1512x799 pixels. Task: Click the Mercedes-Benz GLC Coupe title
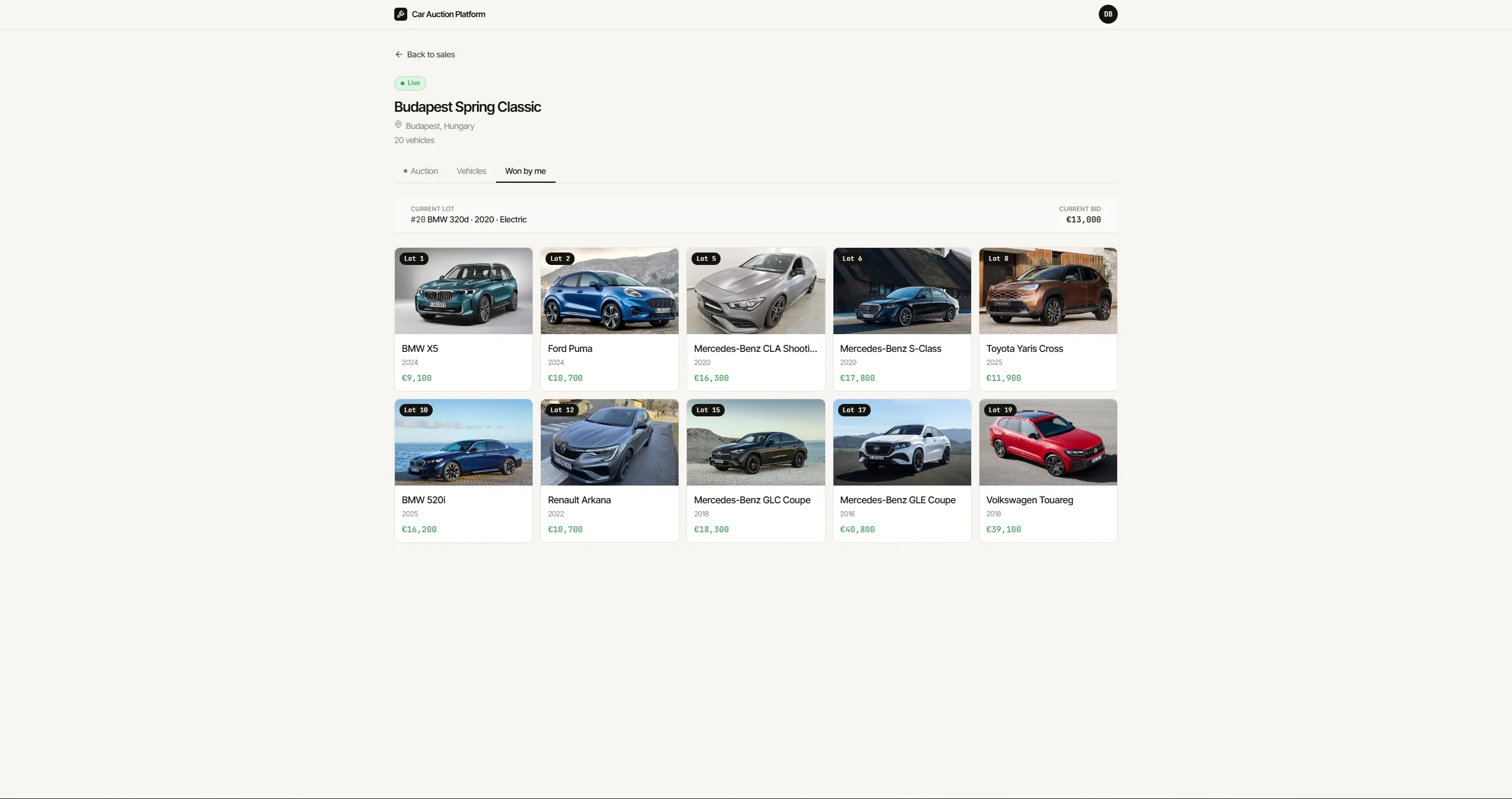click(x=752, y=500)
